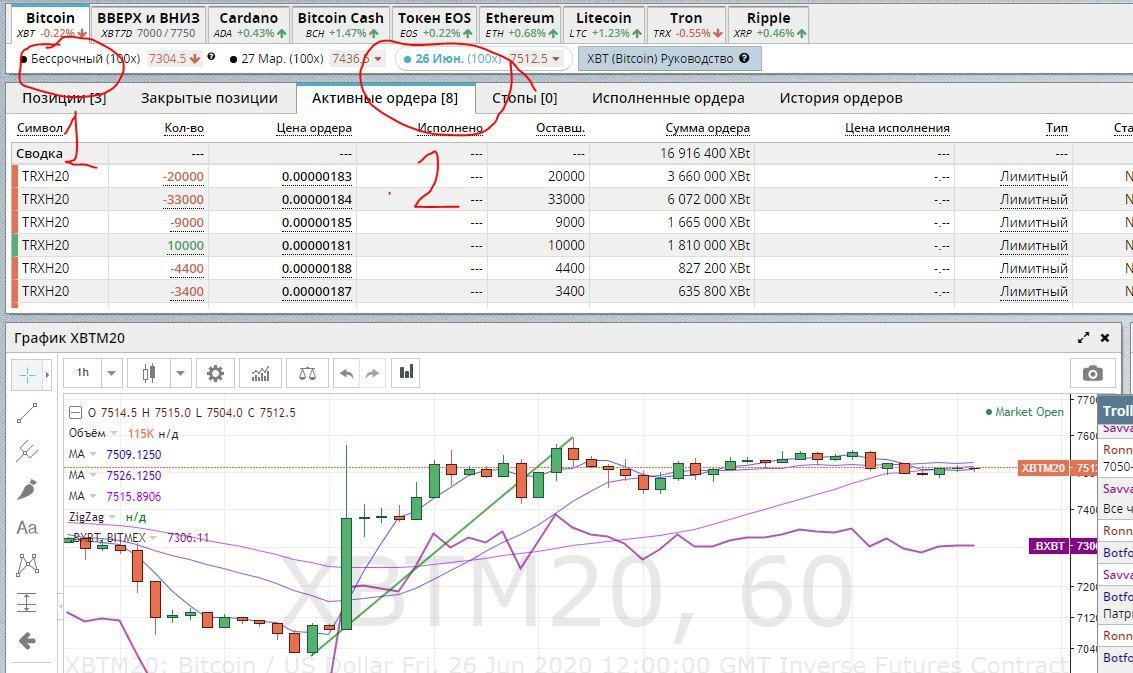Sort orders by Кол-во column
The image size is (1133, 673).
tap(184, 128)
